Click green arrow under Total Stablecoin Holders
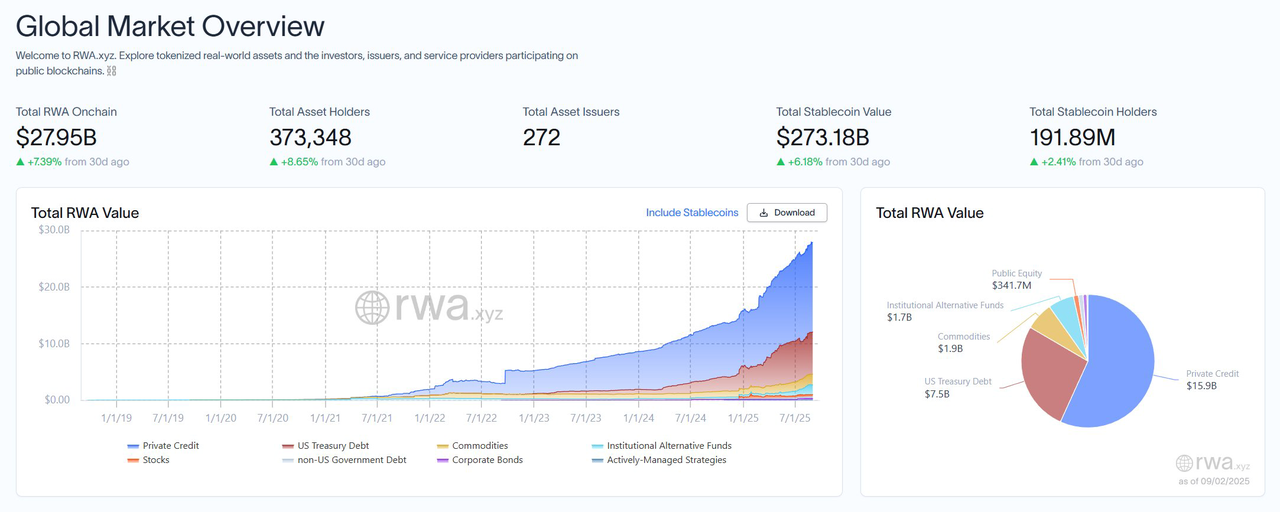Screen dimensions: 1280x512 point(1035,162)
